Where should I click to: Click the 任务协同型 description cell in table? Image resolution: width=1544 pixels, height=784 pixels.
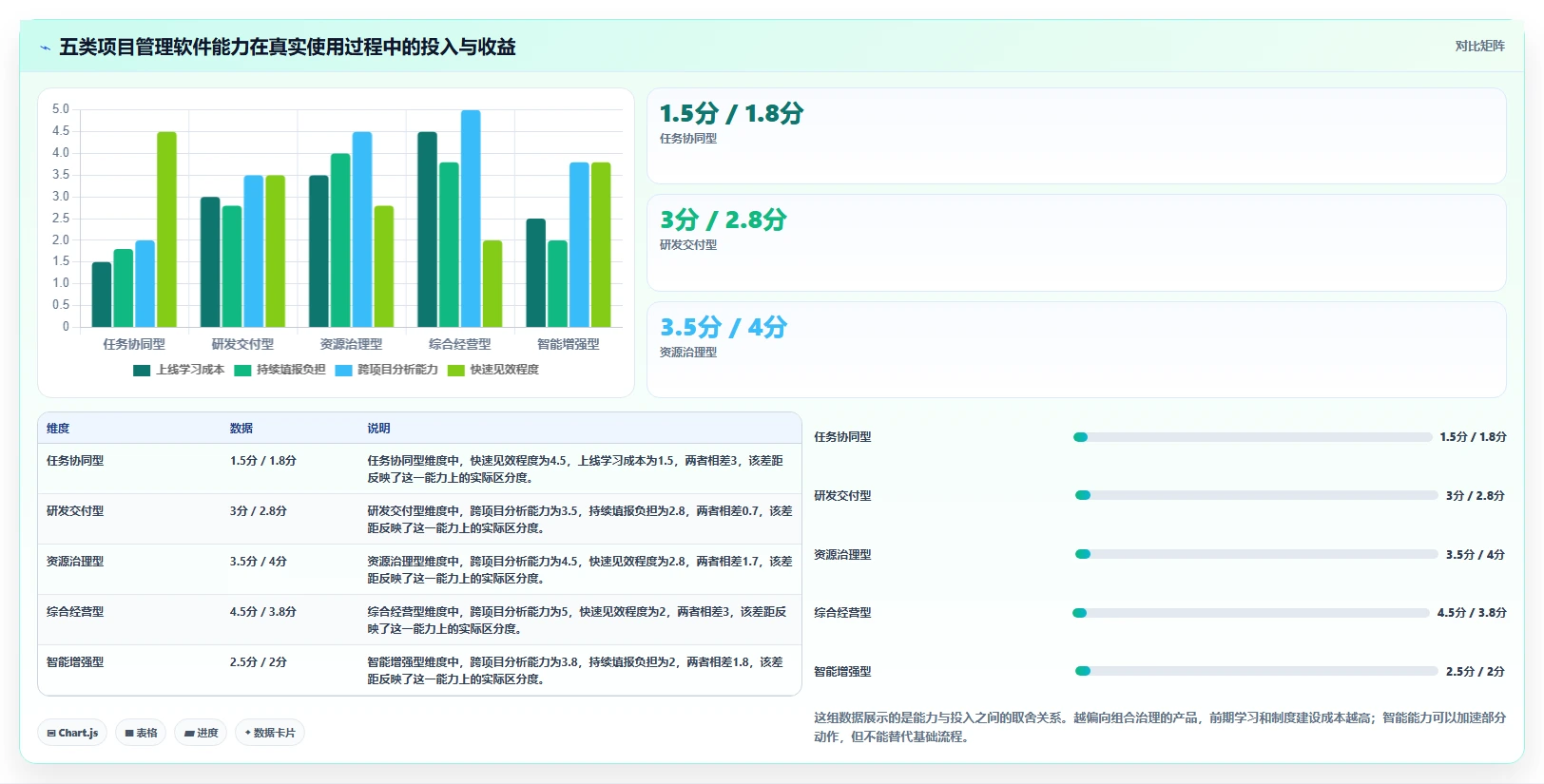point(578,469)
